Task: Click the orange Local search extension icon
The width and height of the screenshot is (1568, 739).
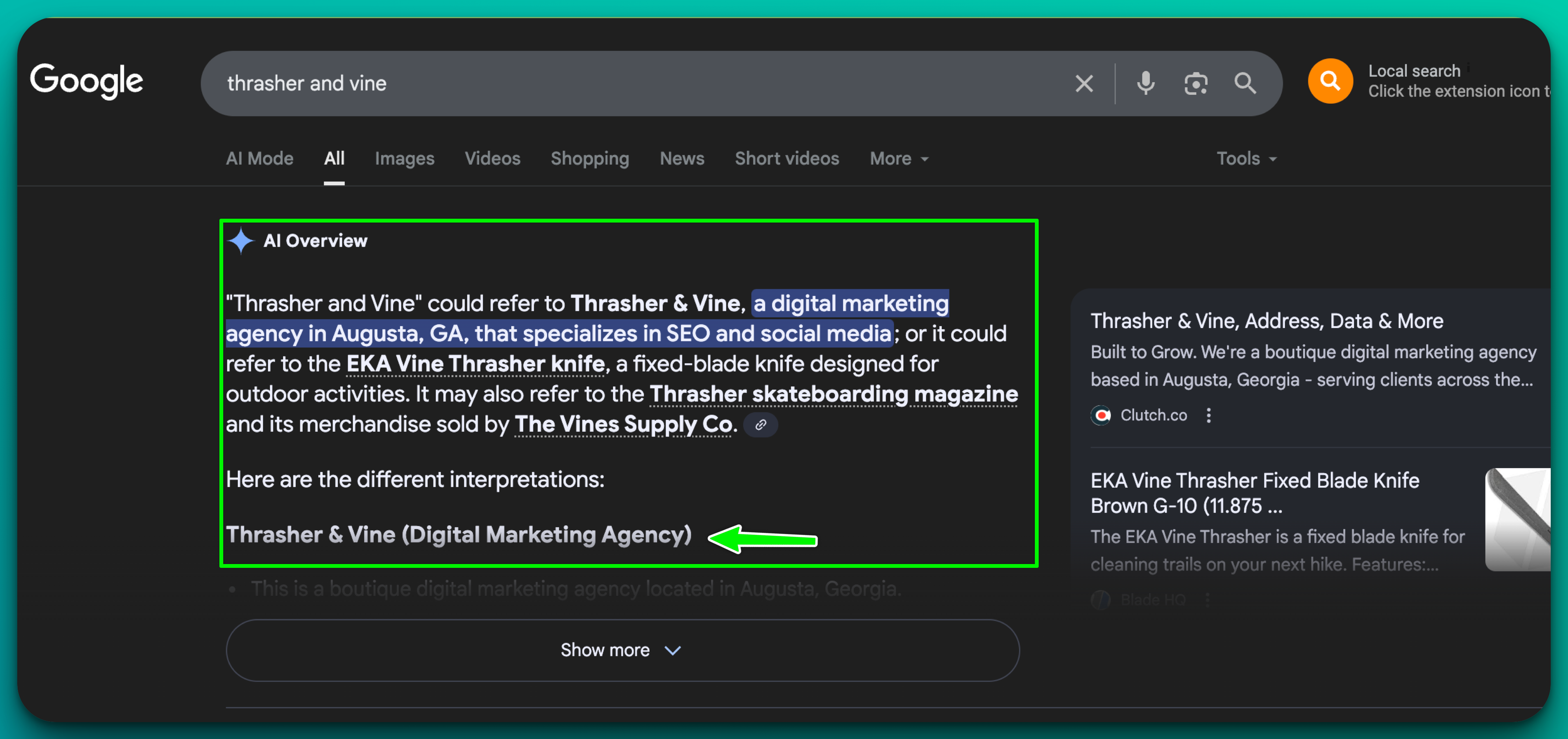Action: click(1330, 82)
